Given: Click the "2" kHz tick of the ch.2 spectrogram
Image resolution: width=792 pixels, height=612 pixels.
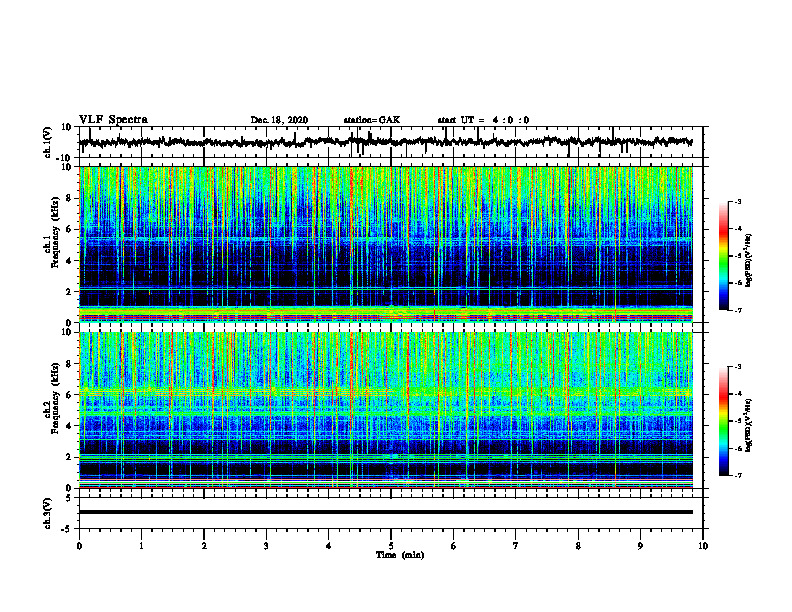Looking at the screenshot, I should click(x=69, y=457).
